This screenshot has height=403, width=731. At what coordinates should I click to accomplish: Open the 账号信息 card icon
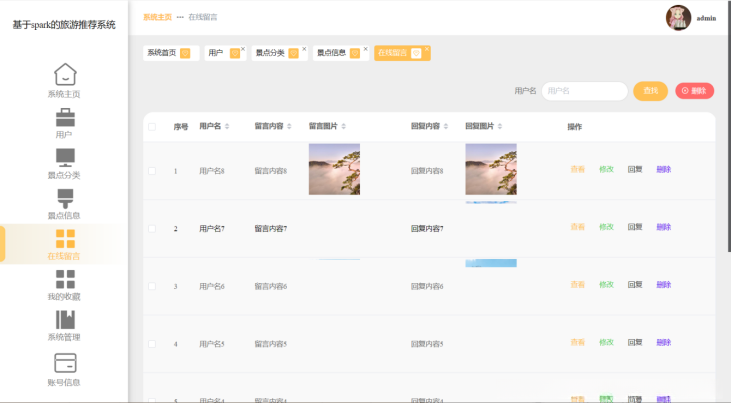[x=65, y=362]
